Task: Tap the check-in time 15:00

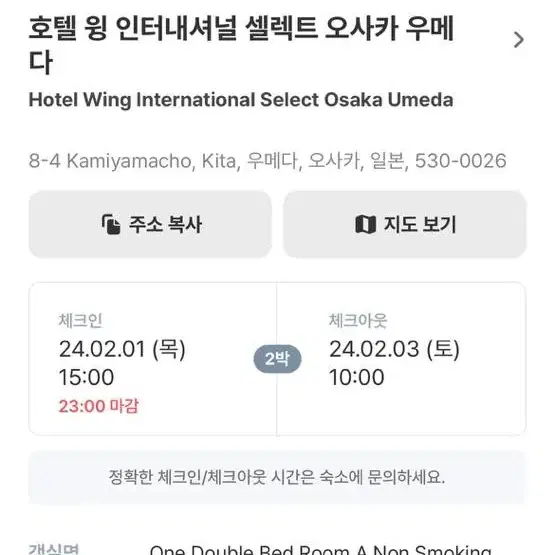Action: tap(86, 377)
